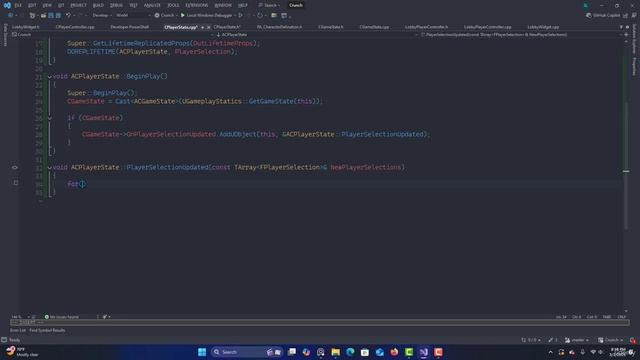Open the ACPlayerState class navigation dropdown

[316, 35]
